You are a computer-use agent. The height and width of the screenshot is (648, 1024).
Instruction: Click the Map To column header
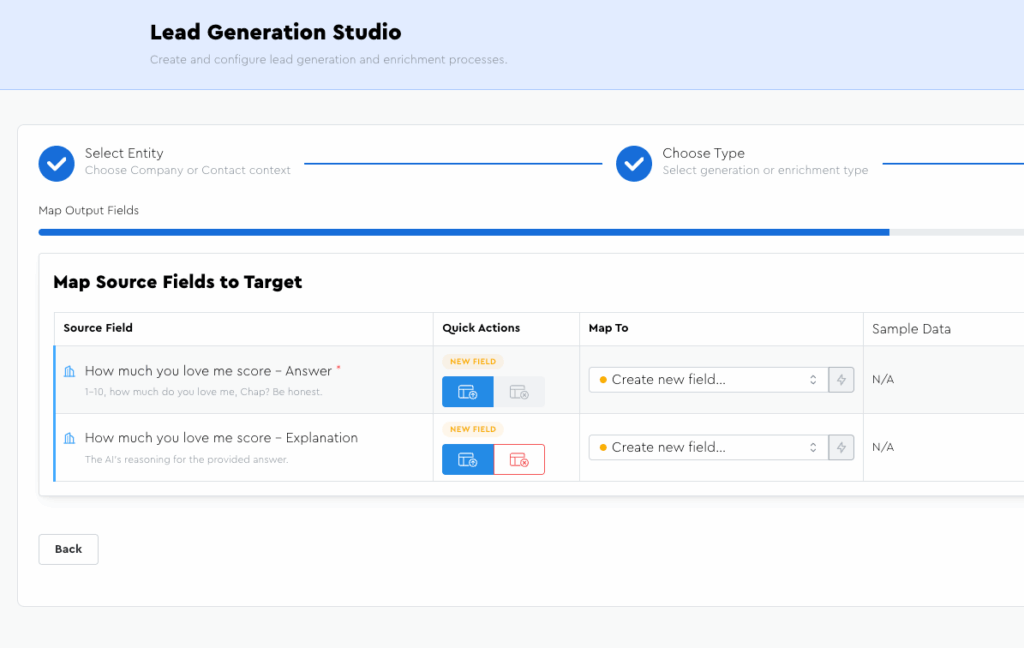[608, 328]
